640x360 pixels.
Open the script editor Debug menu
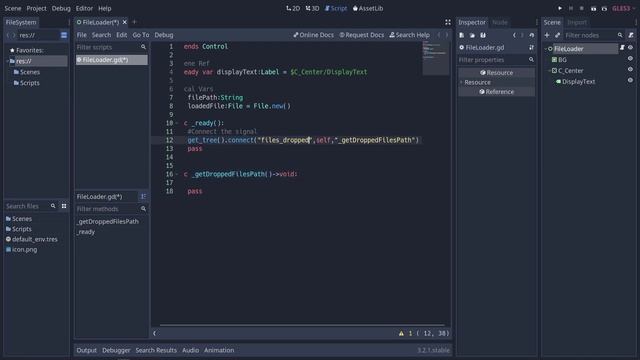pos(164,35)
